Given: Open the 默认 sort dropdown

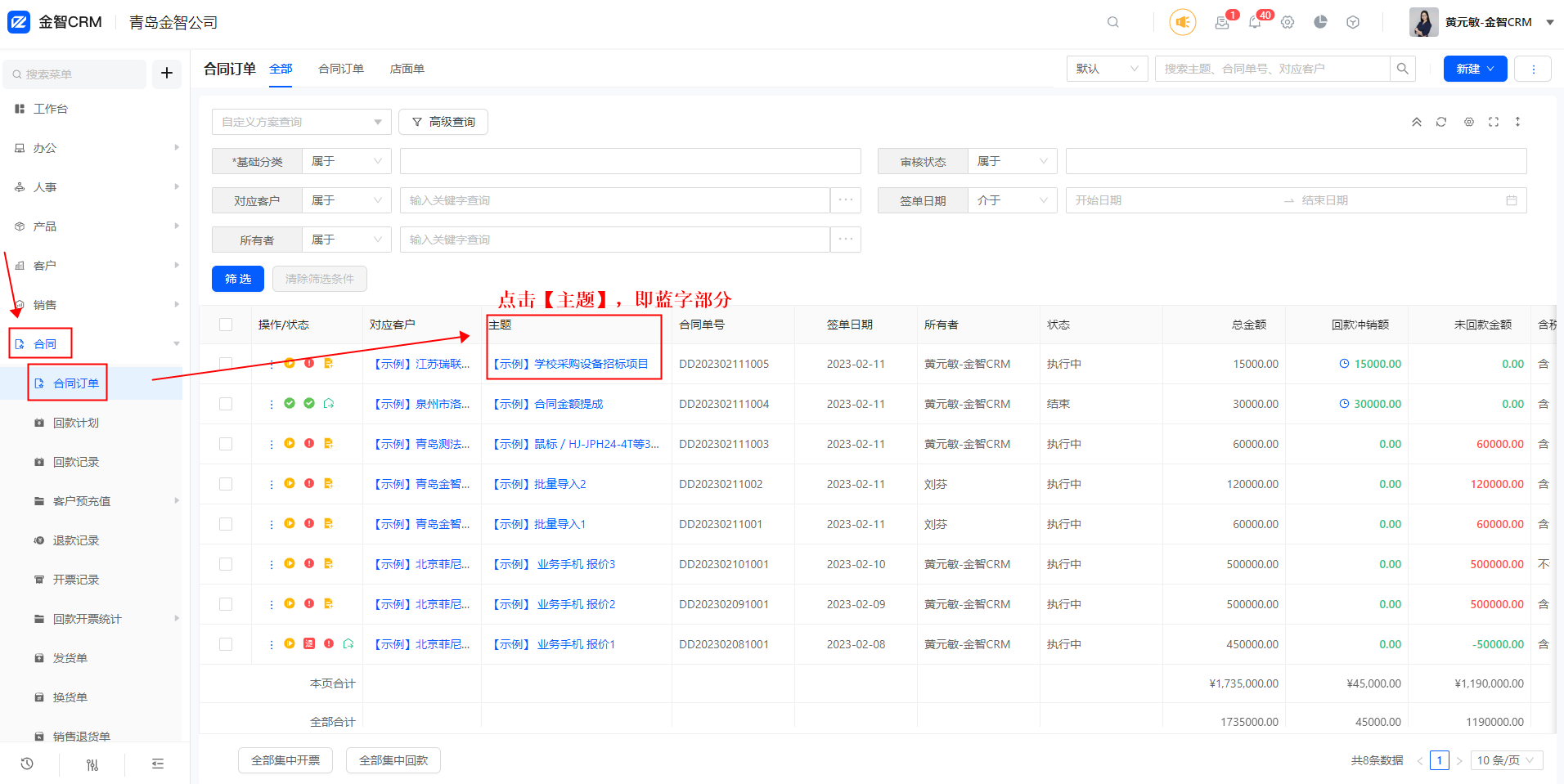Looking at the screenshot, I should pyautogui.click(x=1107, y=69).
